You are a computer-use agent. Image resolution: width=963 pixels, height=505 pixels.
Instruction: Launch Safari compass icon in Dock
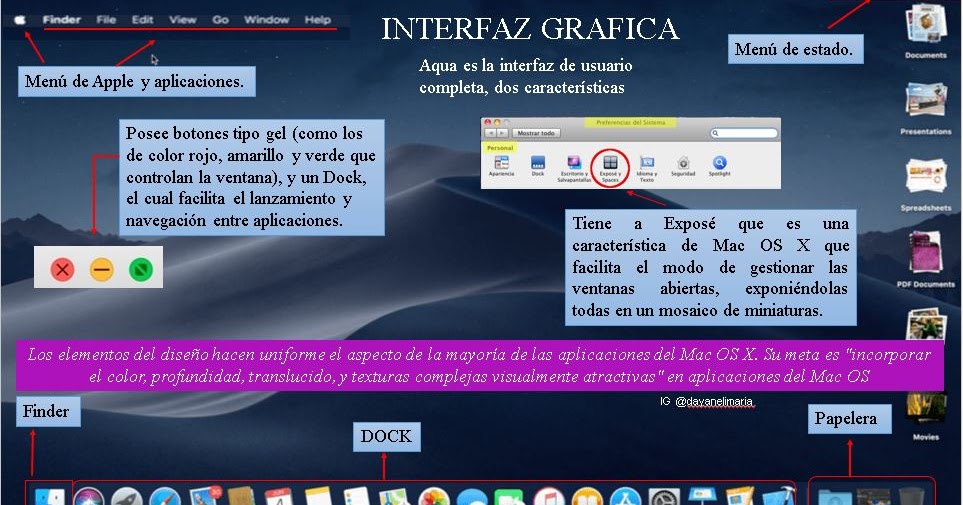pos(165,495)
